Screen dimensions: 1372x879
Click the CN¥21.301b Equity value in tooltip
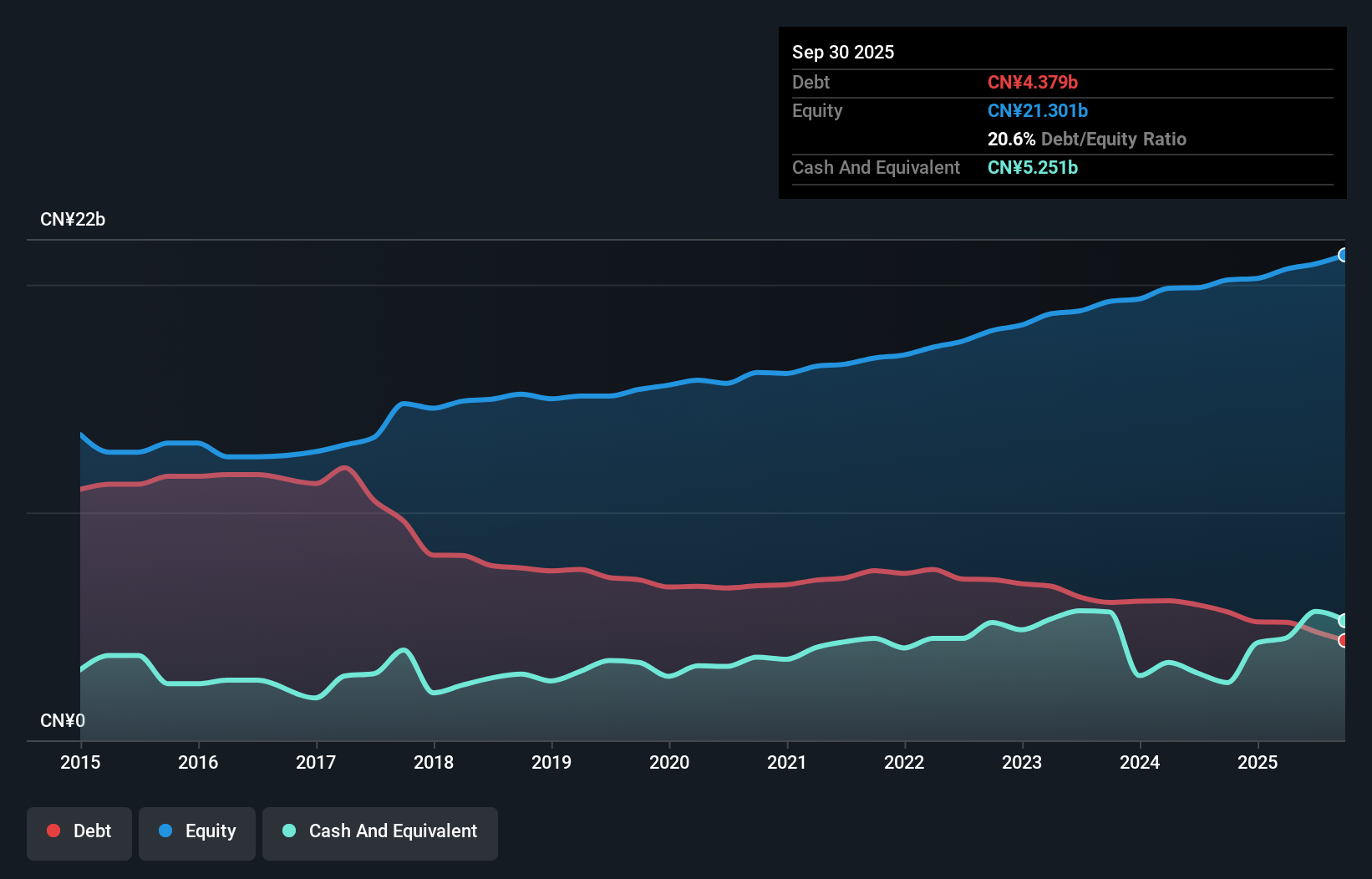pyautogui.click(x=1037, y=110)
